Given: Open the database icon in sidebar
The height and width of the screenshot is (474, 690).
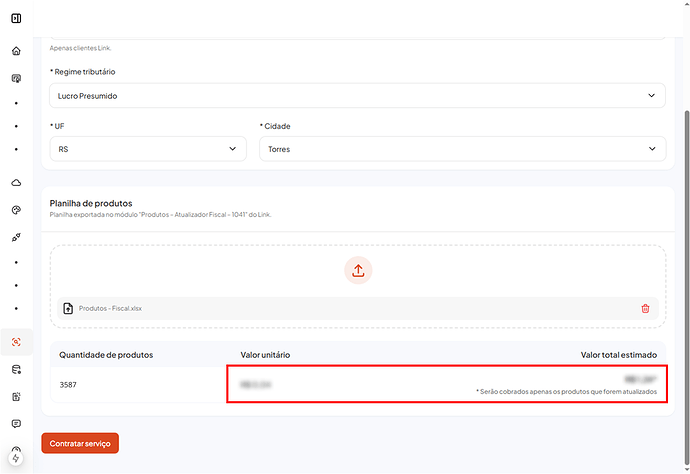Looking at the screenshot, I should [x=16, y=369].
